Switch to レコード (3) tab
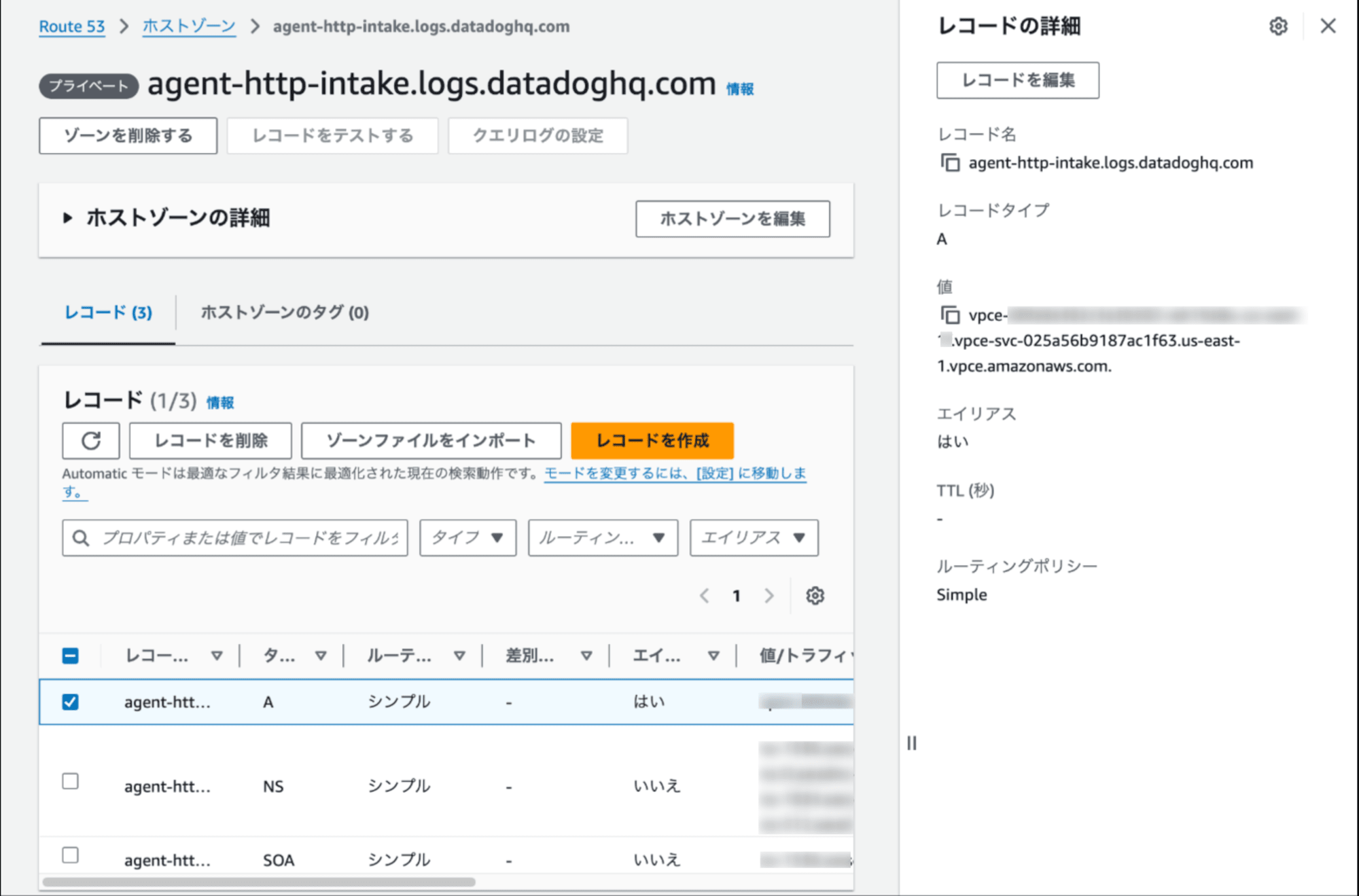The image size is (1359, 896). click(x=108, y=312)
